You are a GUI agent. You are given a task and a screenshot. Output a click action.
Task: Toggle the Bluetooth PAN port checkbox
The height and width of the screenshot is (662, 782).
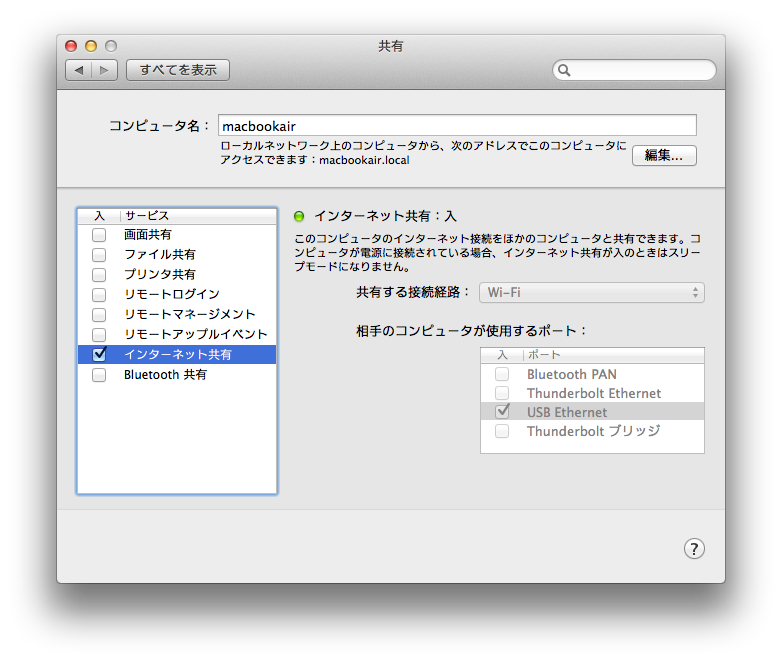502,374
